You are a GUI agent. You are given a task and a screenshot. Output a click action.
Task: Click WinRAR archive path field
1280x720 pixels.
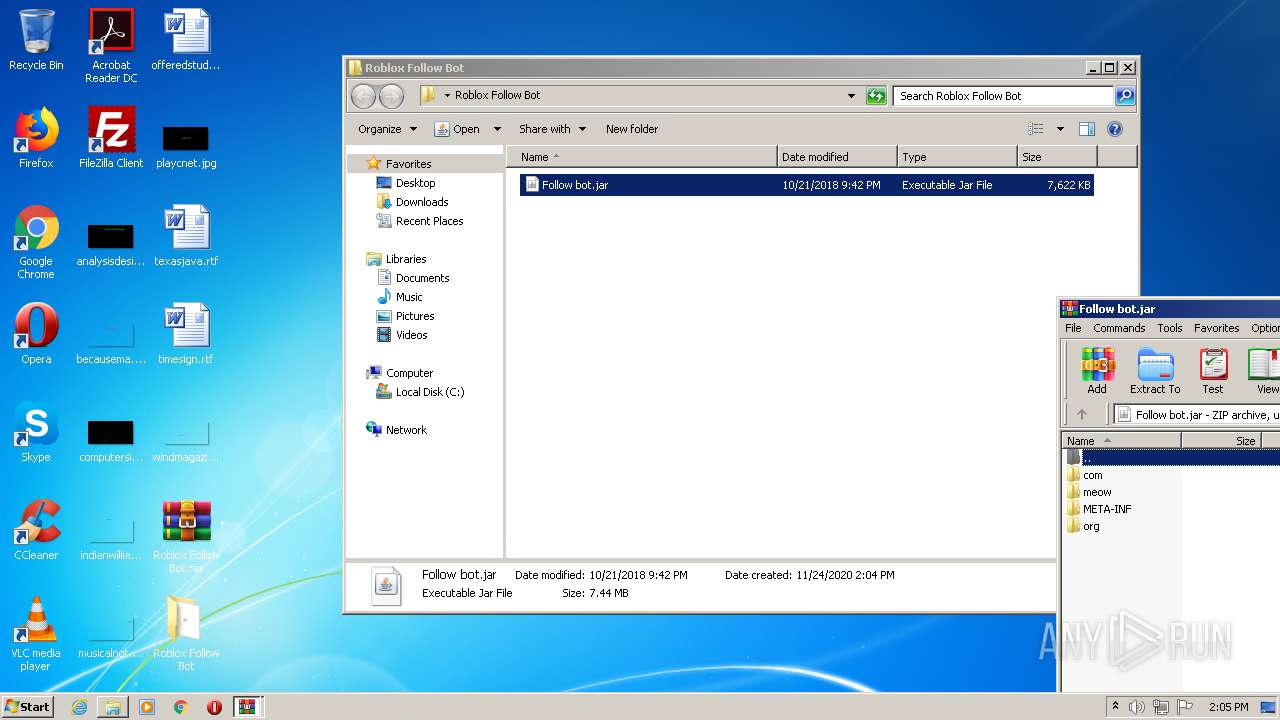pos(1197,414)
